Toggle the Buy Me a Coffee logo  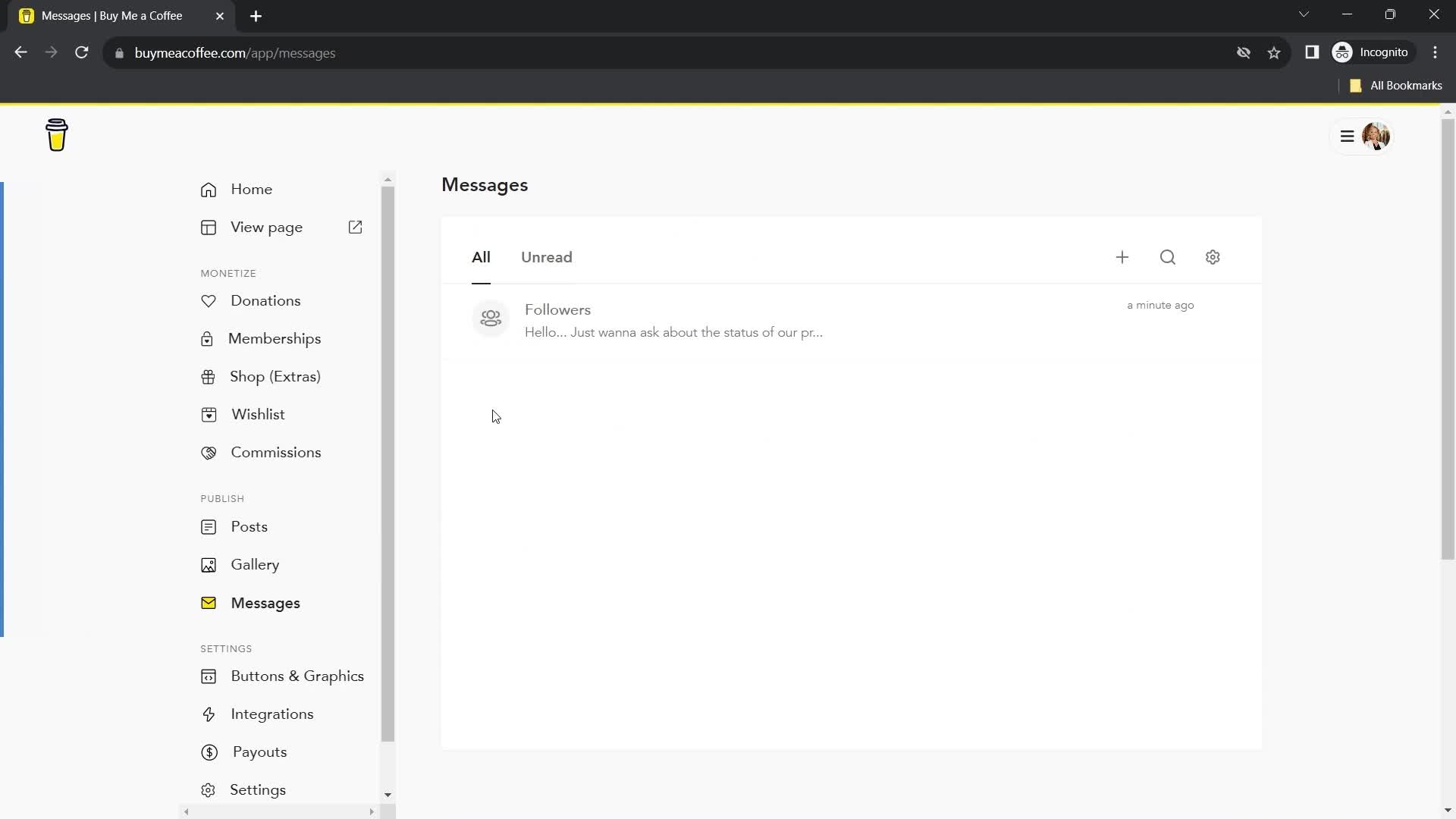[x=57, y=135]
